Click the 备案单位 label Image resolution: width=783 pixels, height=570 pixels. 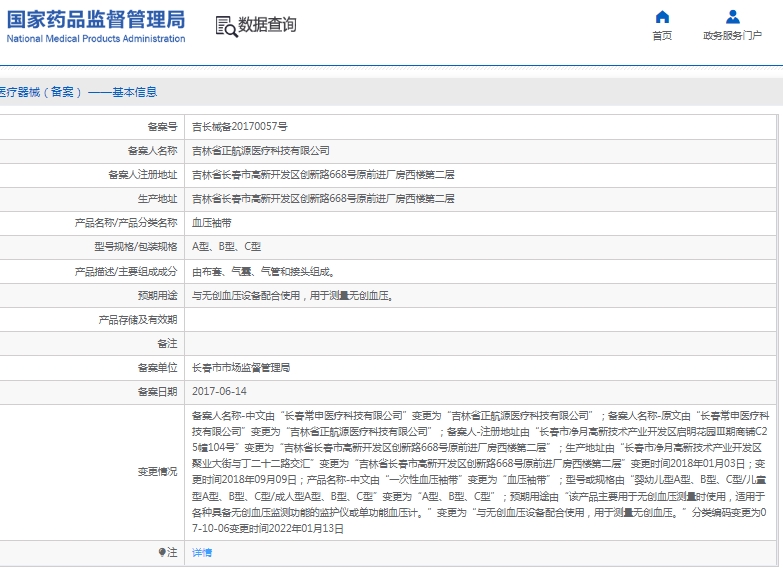(x=157, y=368)
